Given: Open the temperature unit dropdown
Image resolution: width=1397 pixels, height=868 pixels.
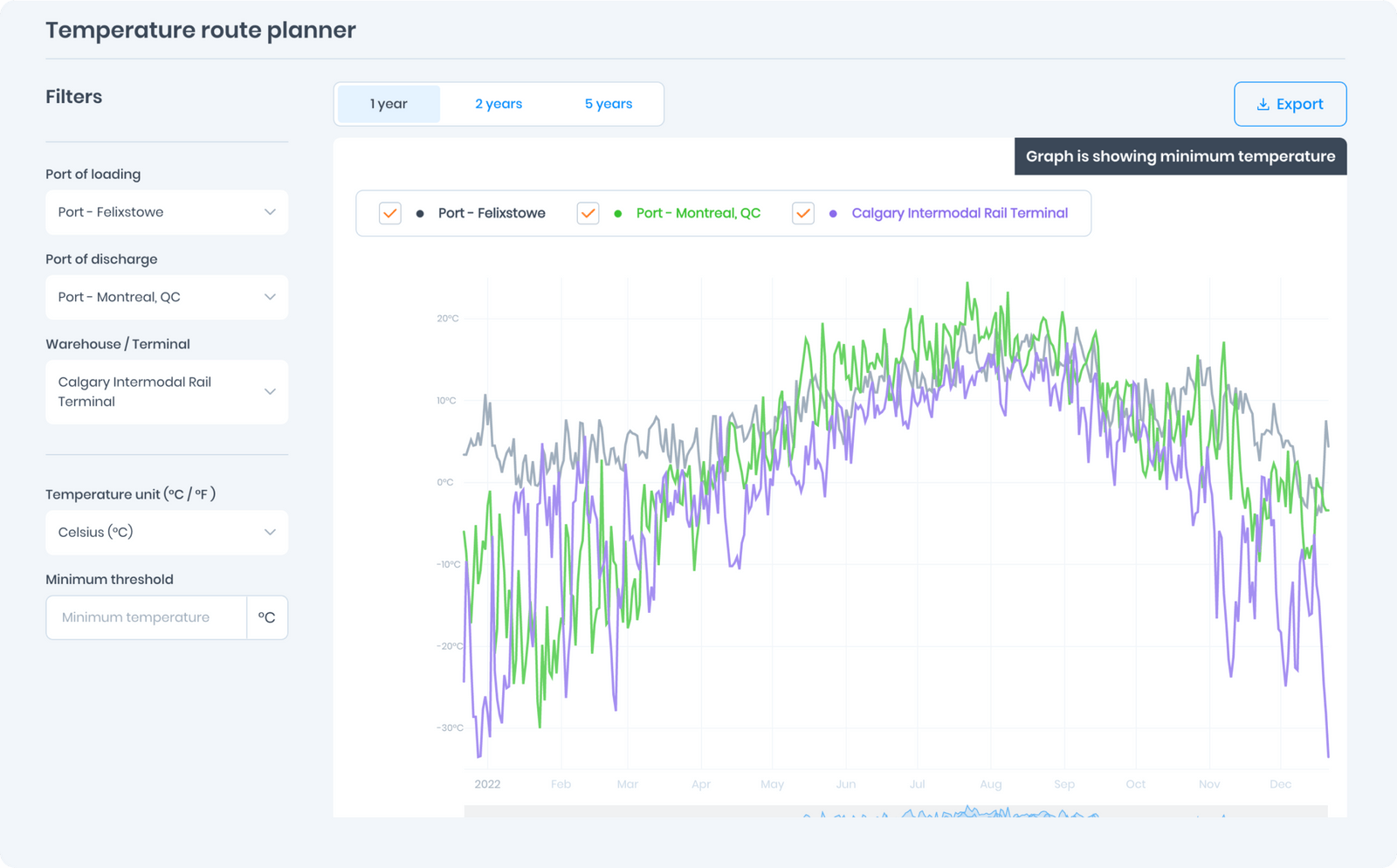Looking at the screenshot, I should tap(166, 532).
